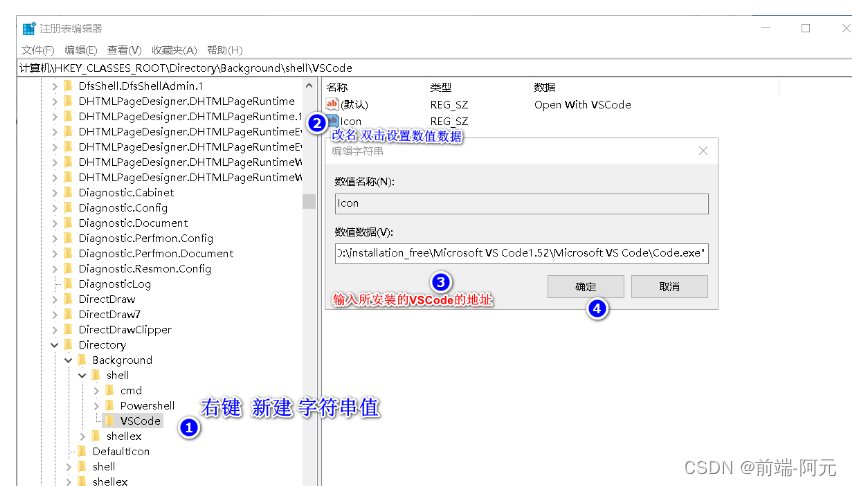Collapse the Directory key
The width and height of the screenshot is (852, 486).
[54, 345]
